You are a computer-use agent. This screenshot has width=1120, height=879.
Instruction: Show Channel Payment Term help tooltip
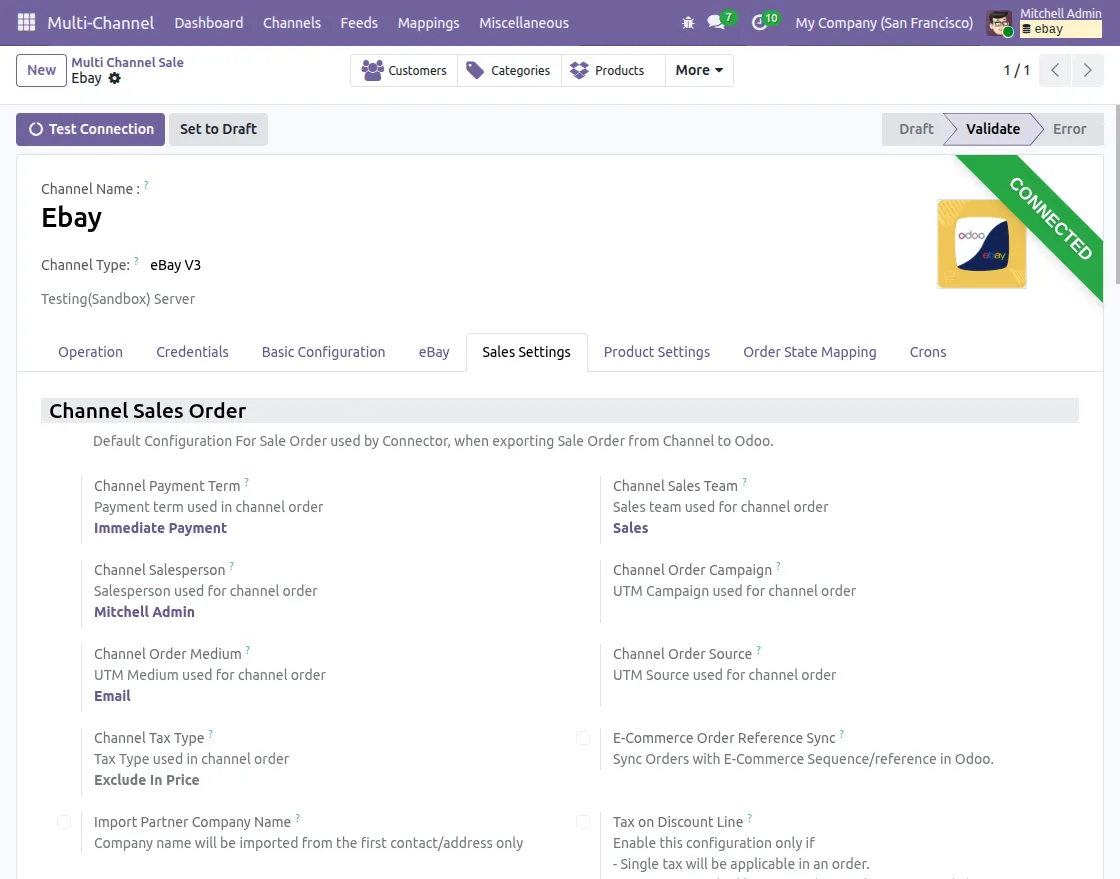246,482
